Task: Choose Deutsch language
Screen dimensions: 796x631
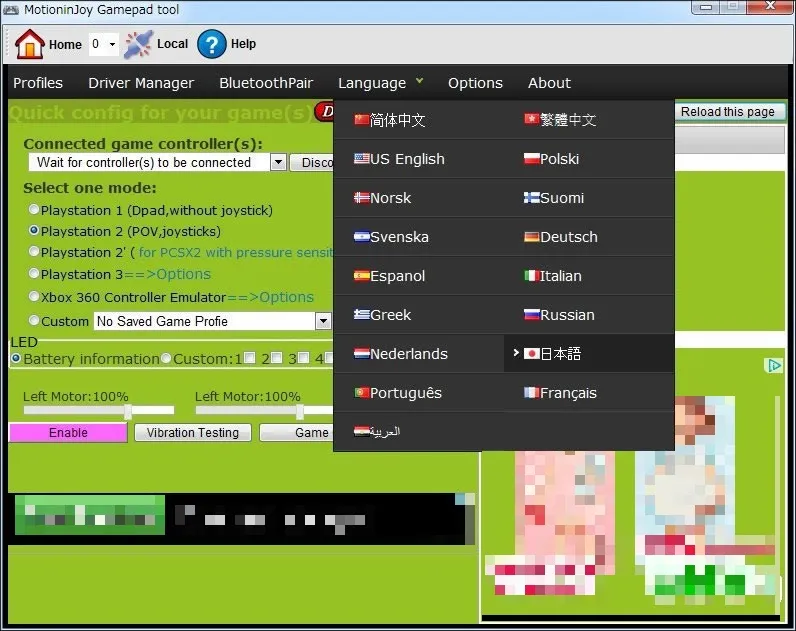Action: coord(589,237)
